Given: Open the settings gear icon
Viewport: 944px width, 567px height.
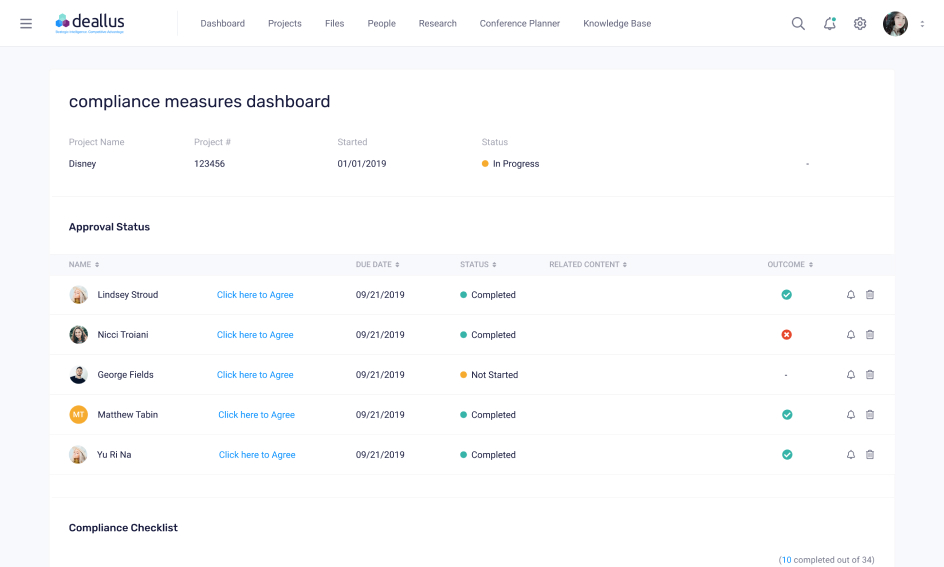Looking at the screenshot, I should 860,24.
